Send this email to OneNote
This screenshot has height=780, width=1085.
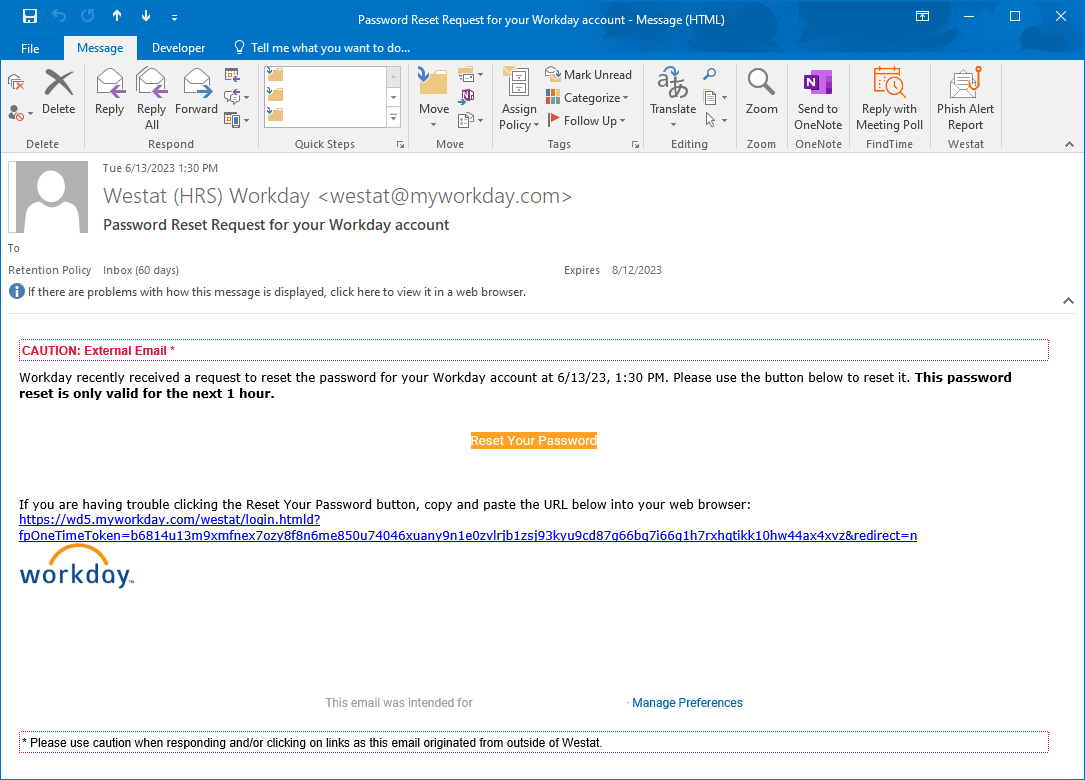(818, 99)
